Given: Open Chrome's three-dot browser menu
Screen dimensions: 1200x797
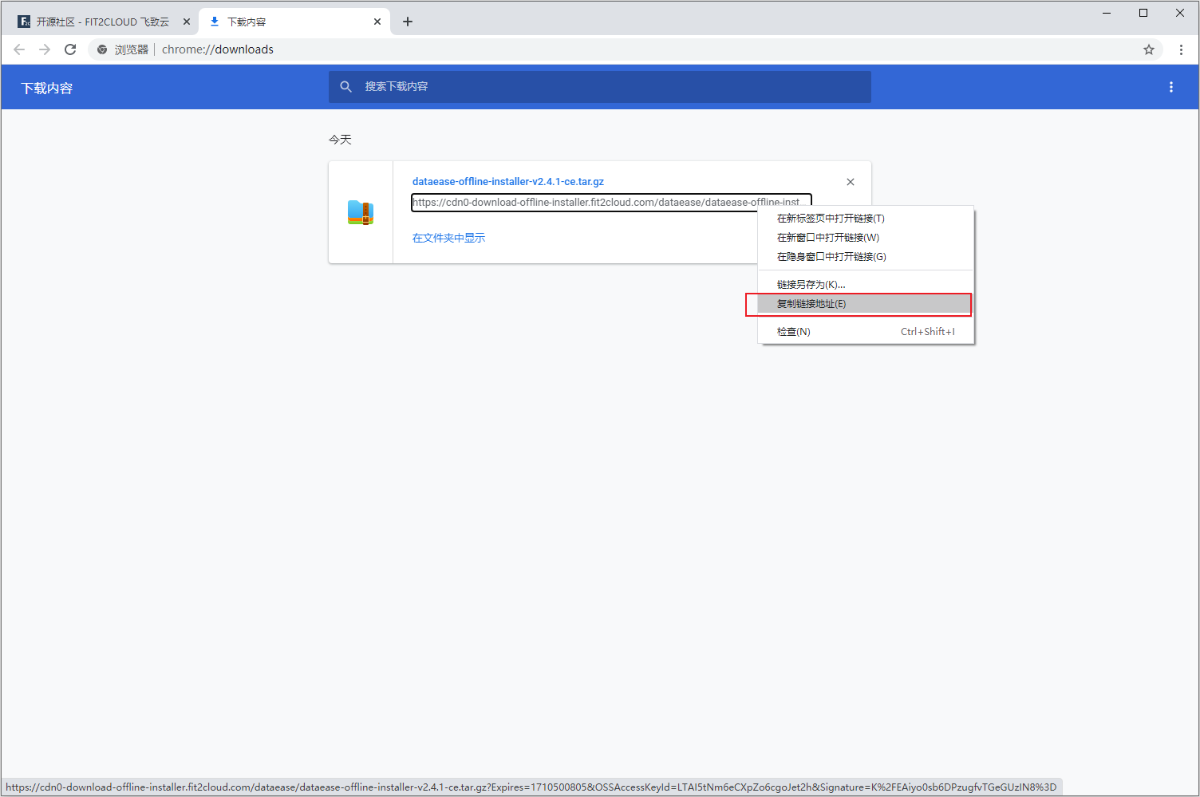Looking at the screenshot, I should click(x=1181, y=48).
